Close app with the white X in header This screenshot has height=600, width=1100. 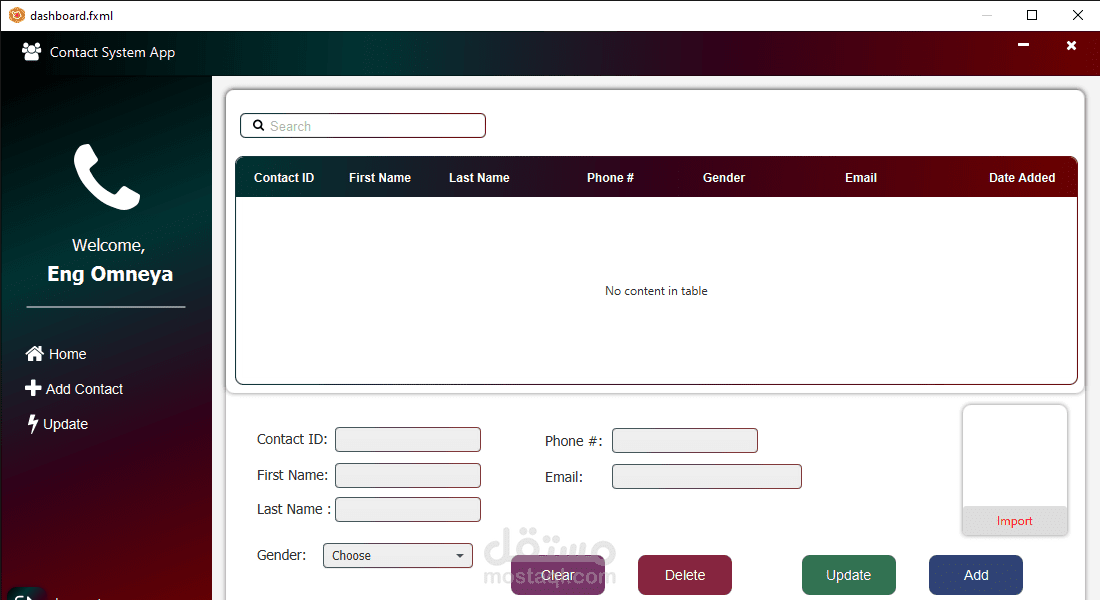1071,46
